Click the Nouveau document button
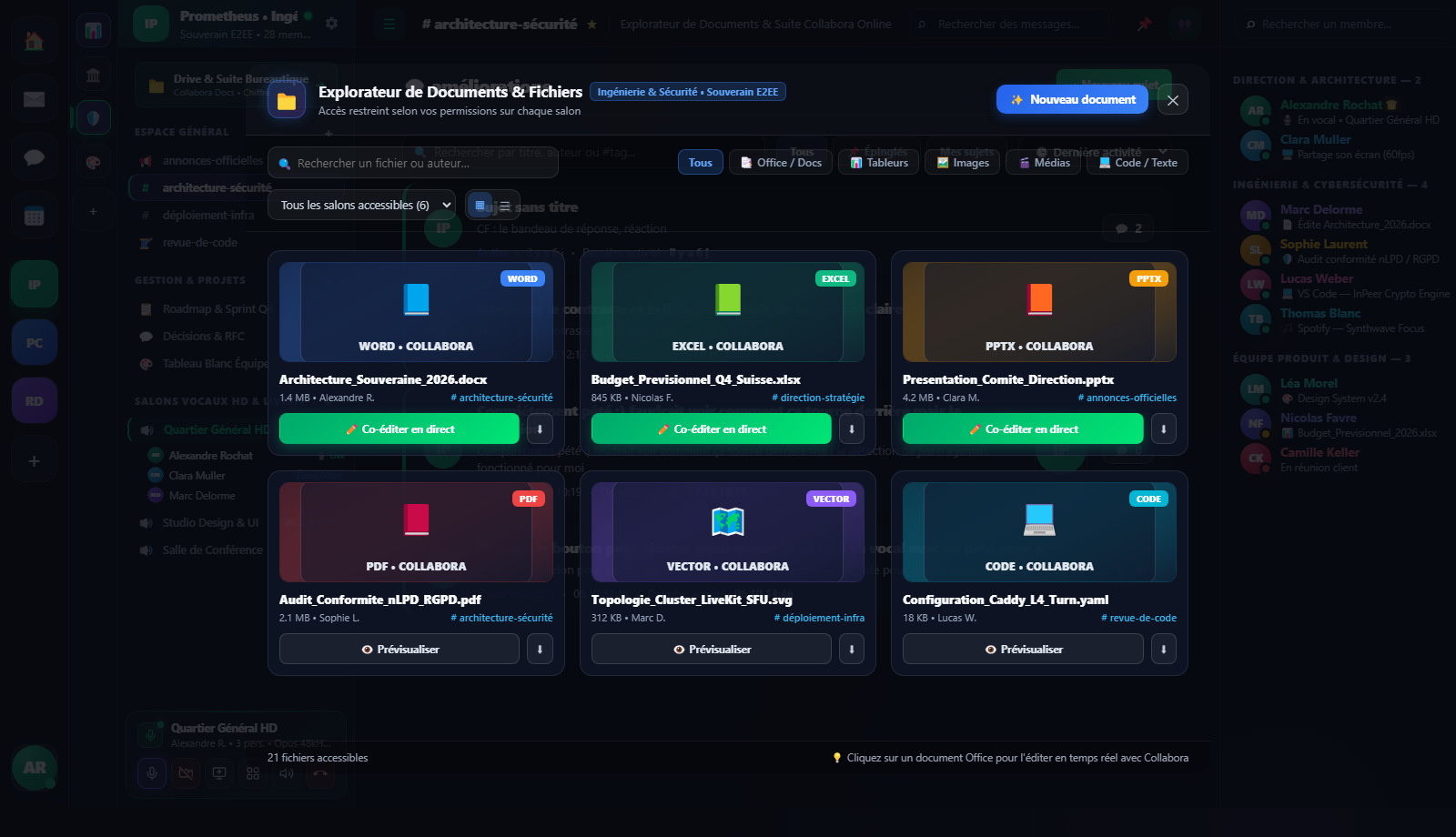This screenshot has height=837, width=1456. pyautogui.click(x=1073, y=100)
